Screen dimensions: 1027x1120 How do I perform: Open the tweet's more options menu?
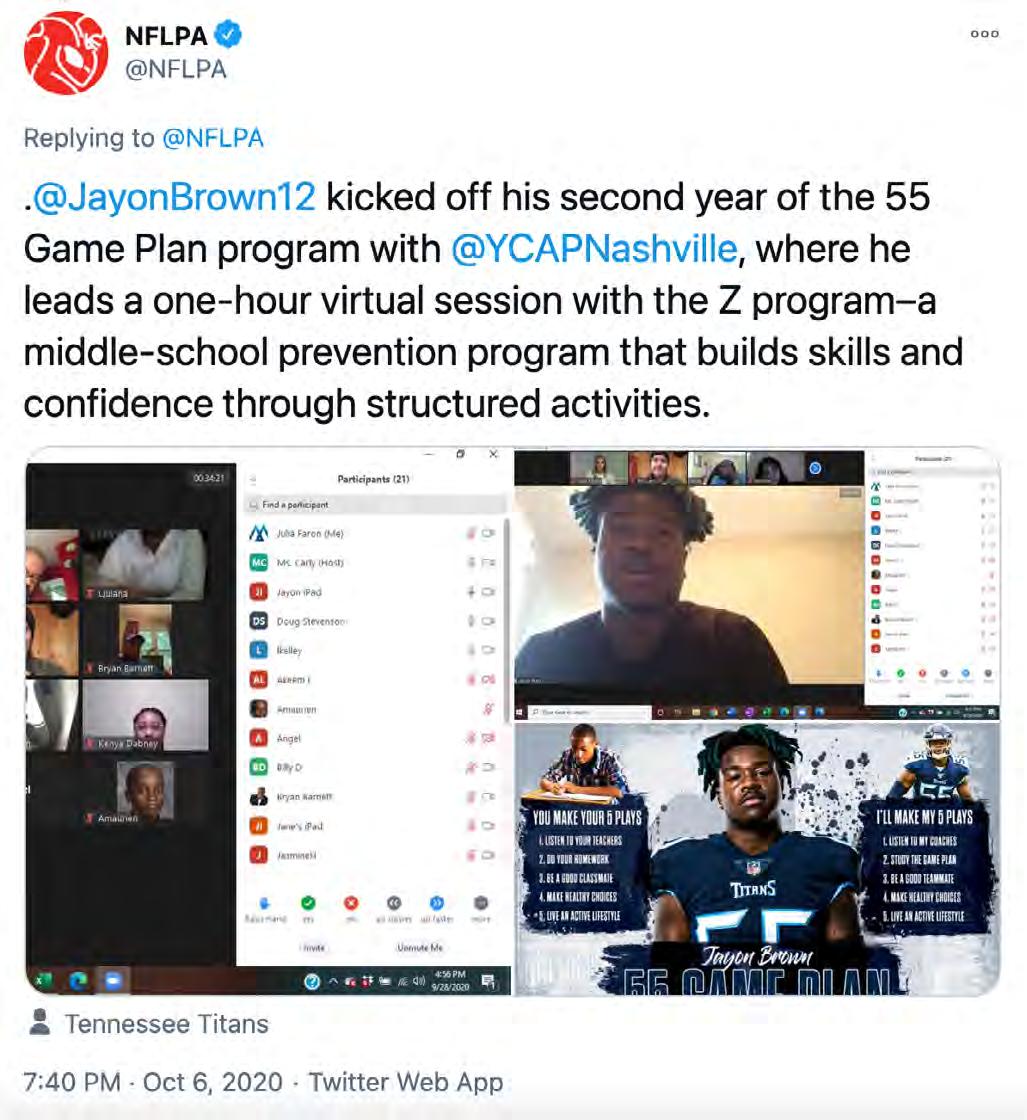[x=984, y=34]
